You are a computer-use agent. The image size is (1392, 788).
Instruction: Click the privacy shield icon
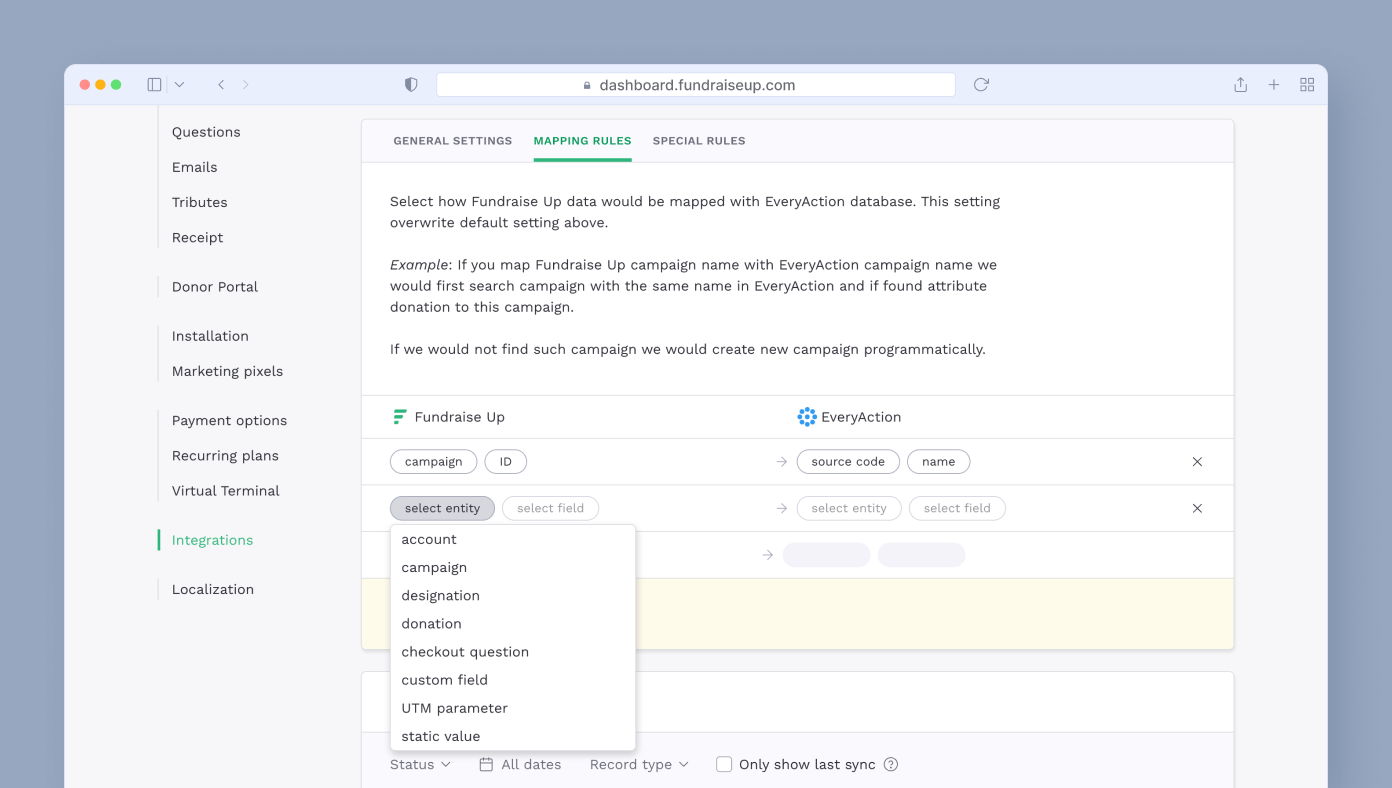pos(411,85)
